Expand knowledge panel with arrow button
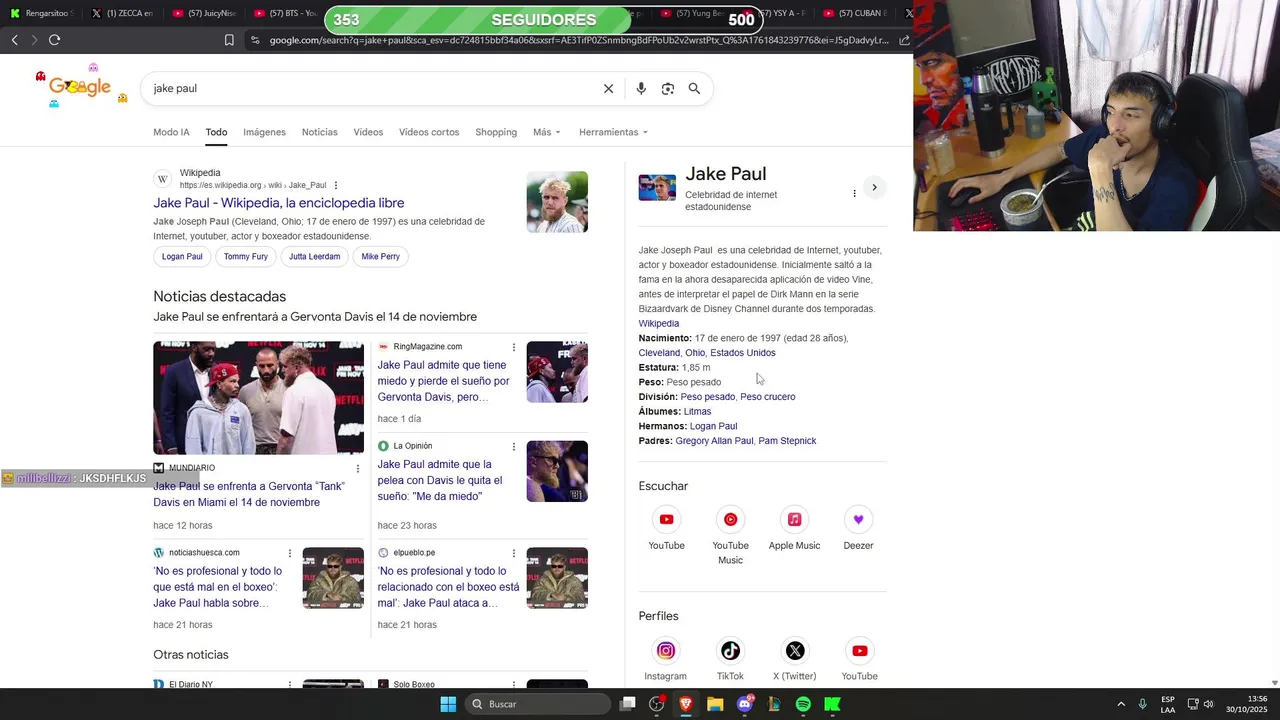Image resolution: width=1280 pixels, height=720 pixels. click(874, 187)
